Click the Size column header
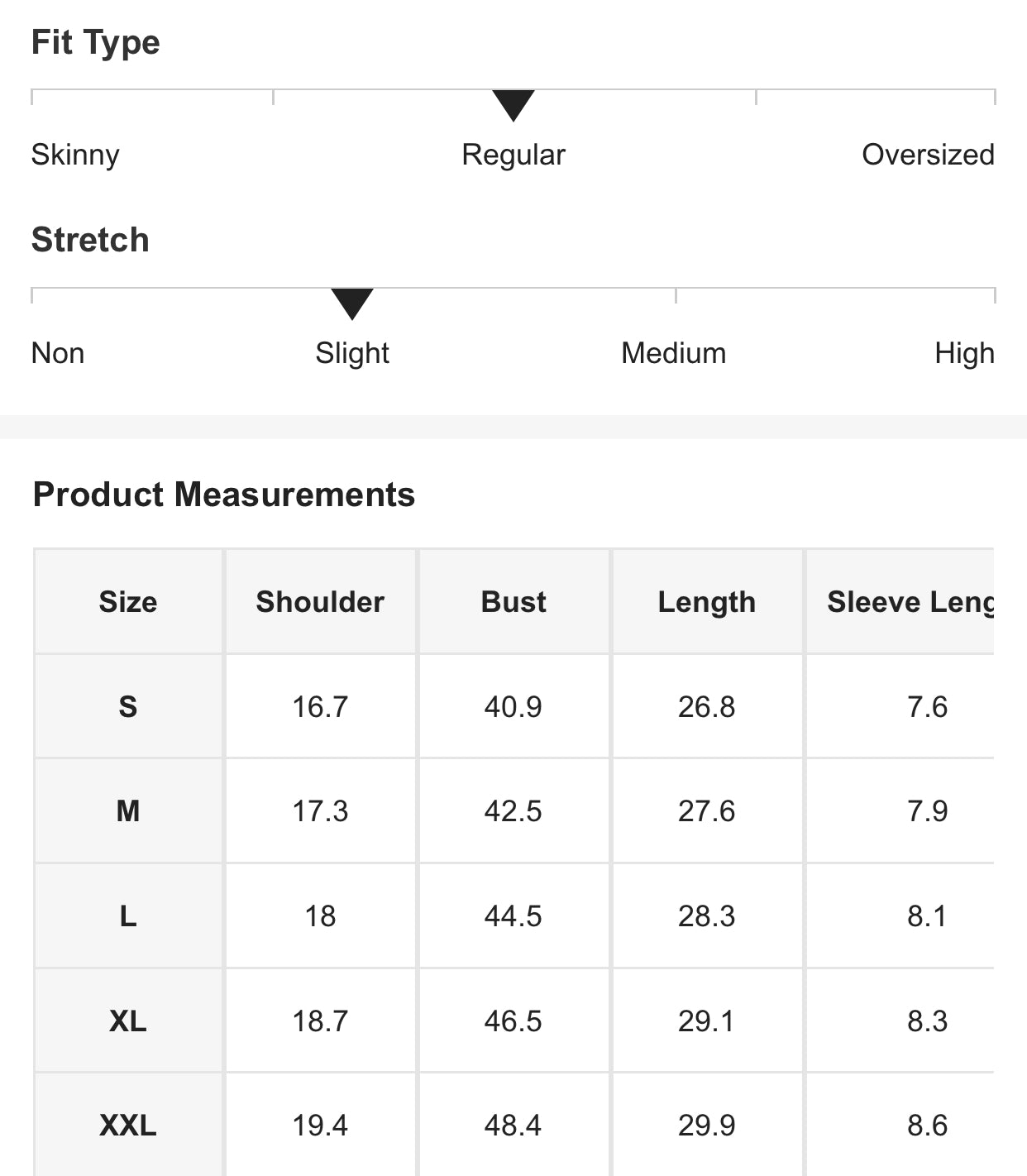Image resolution: width=1027 pixels, height=1176 pixels. click(128, 602)
